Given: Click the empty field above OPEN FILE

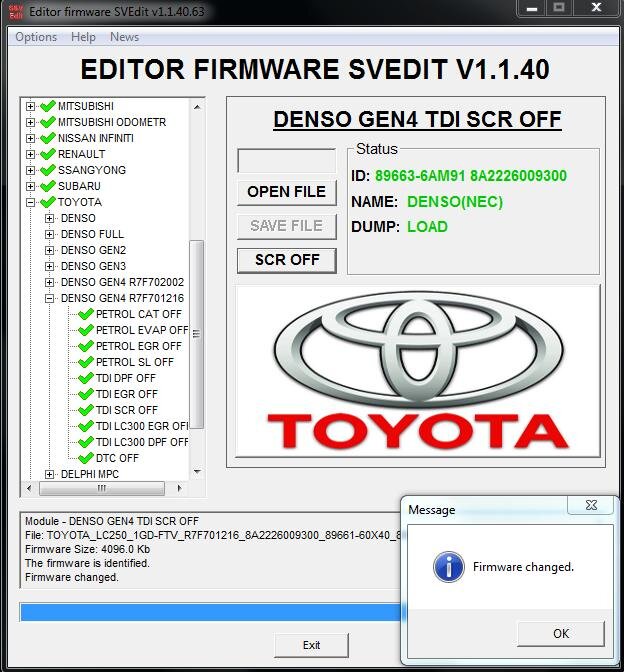Looking at the screenshot, I should 287,161.
